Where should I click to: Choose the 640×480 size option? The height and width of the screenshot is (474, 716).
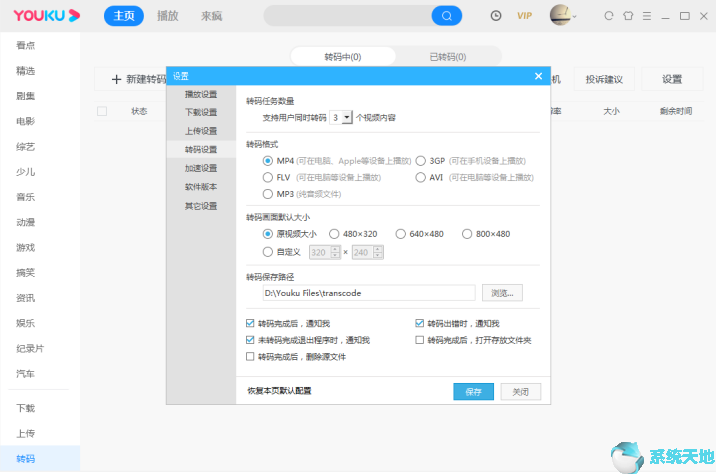[x=400, y=234]
